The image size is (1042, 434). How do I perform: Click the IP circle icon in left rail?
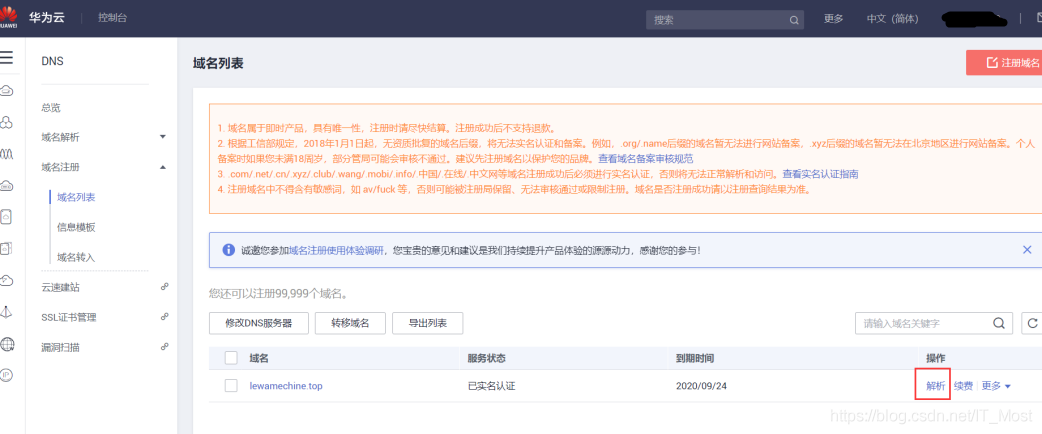[6, 376]
